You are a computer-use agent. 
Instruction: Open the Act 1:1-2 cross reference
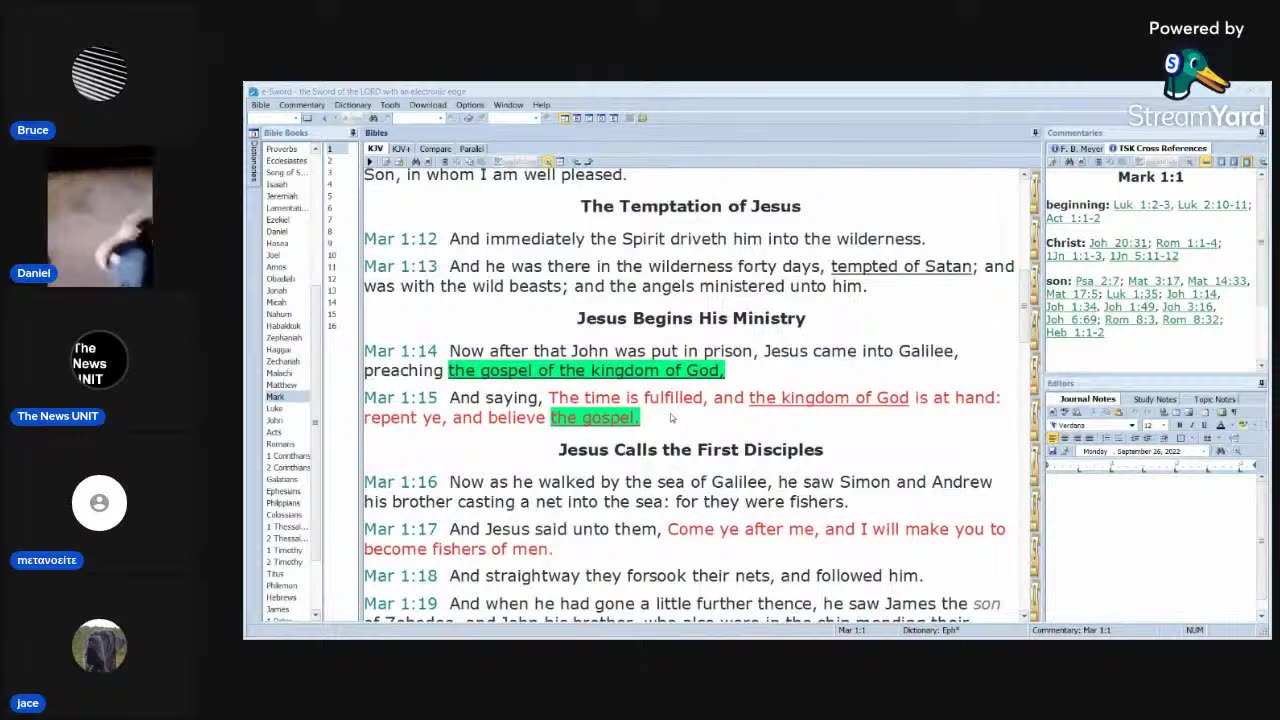click(1073, 218)
